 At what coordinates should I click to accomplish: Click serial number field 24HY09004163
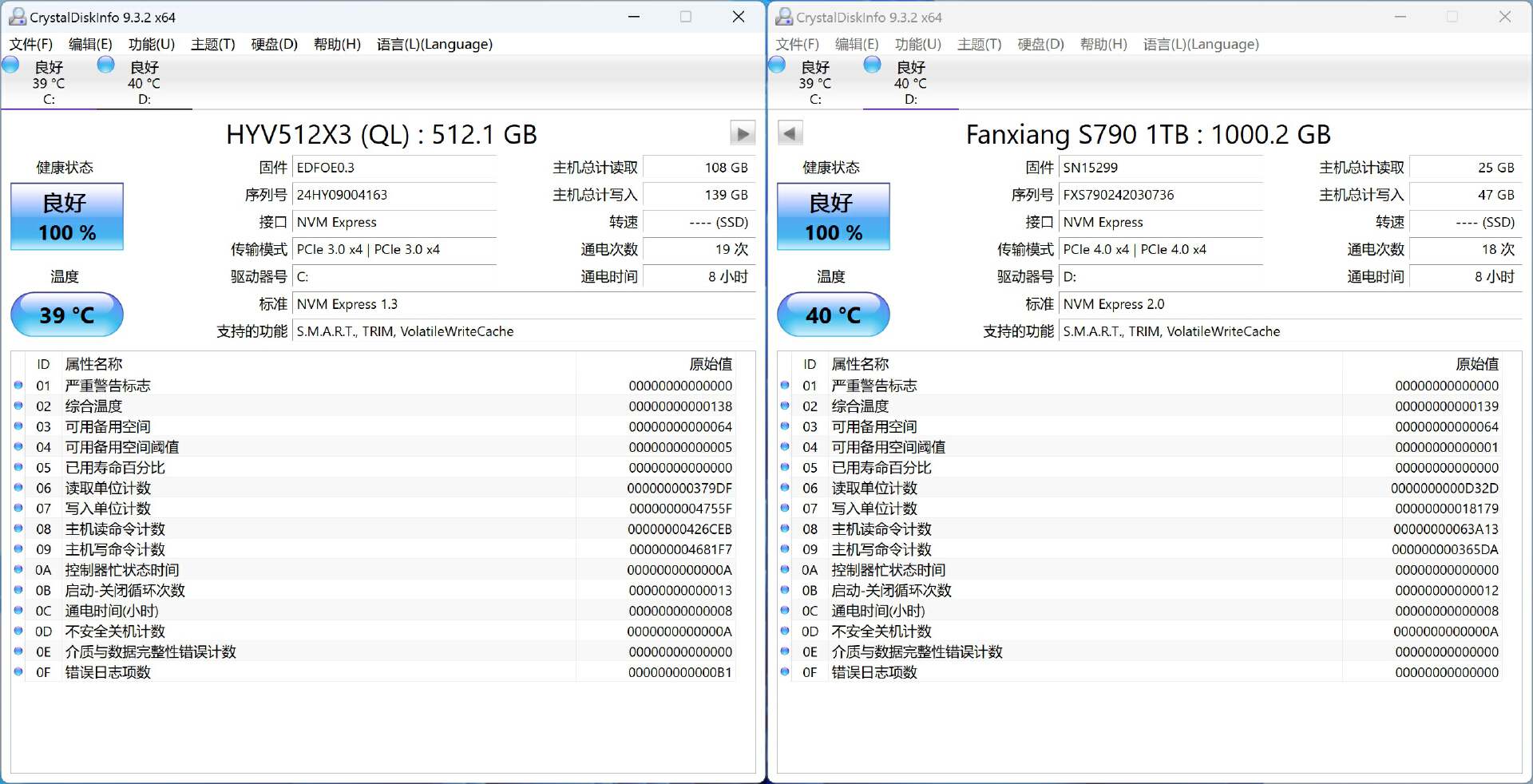(x=394, y=195)
